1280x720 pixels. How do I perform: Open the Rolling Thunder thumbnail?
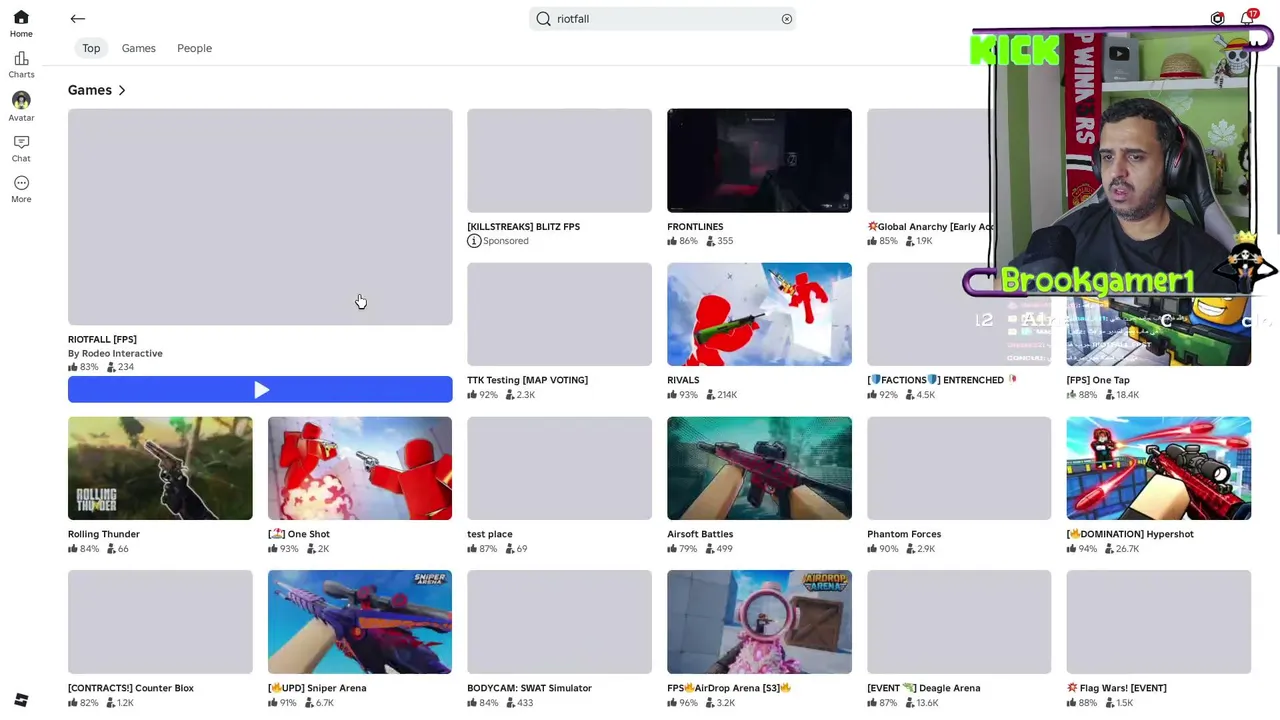pyautogui.click(x=160, y=468)
